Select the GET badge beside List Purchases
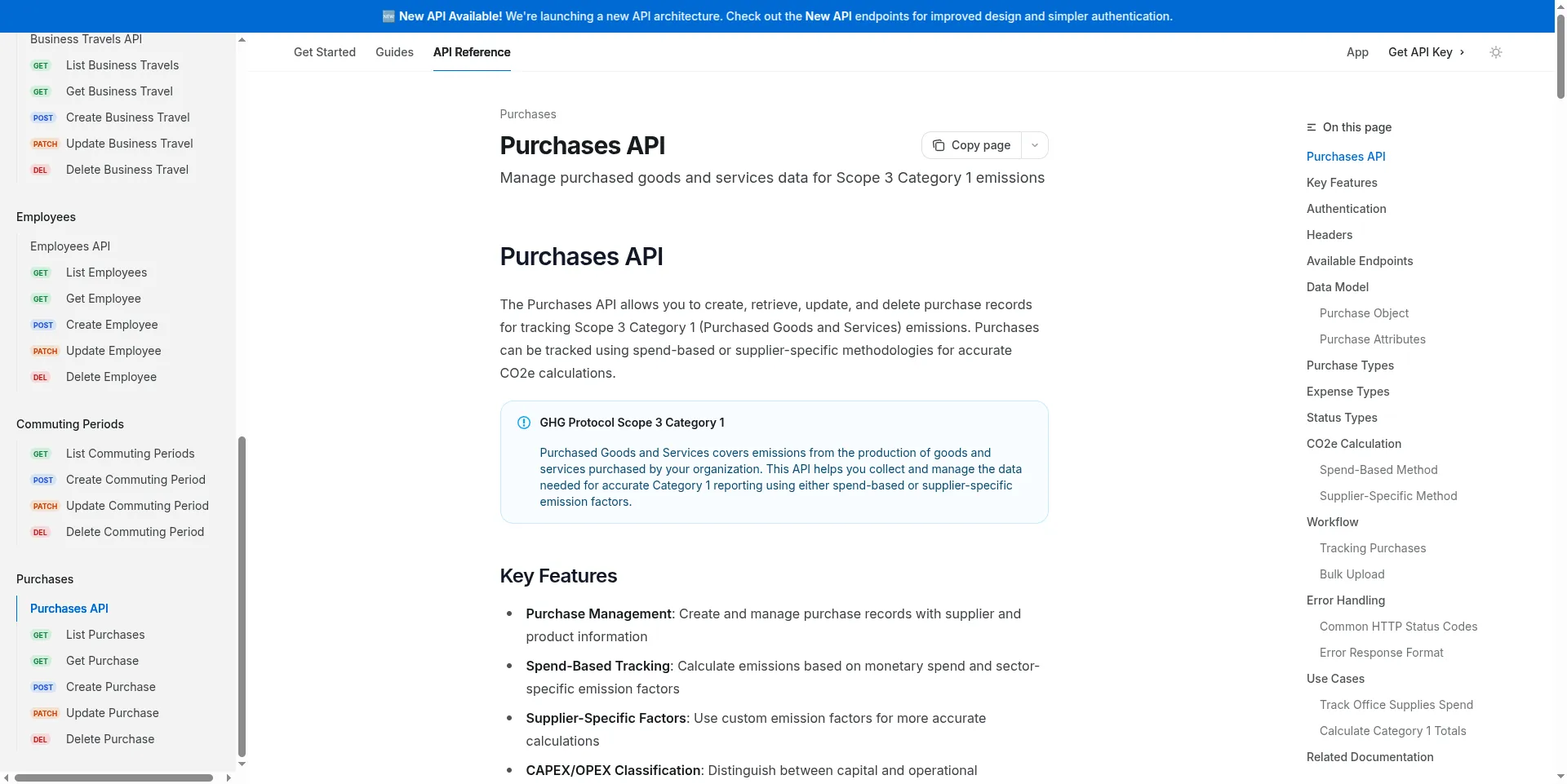 41,635
